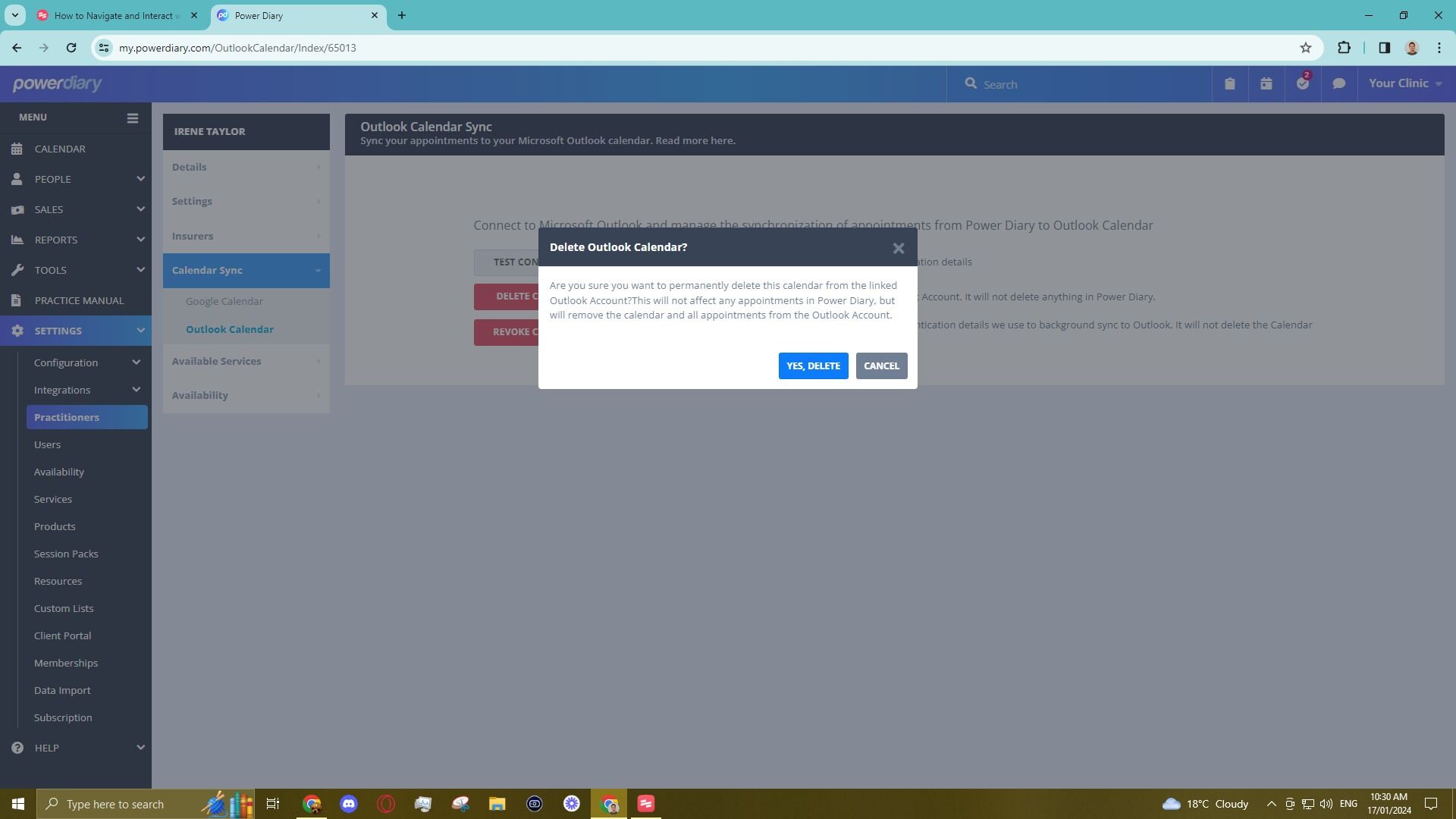1456x819 pixels.
Task: Collapse the Calendar Sync section
Action: [246, 270]
